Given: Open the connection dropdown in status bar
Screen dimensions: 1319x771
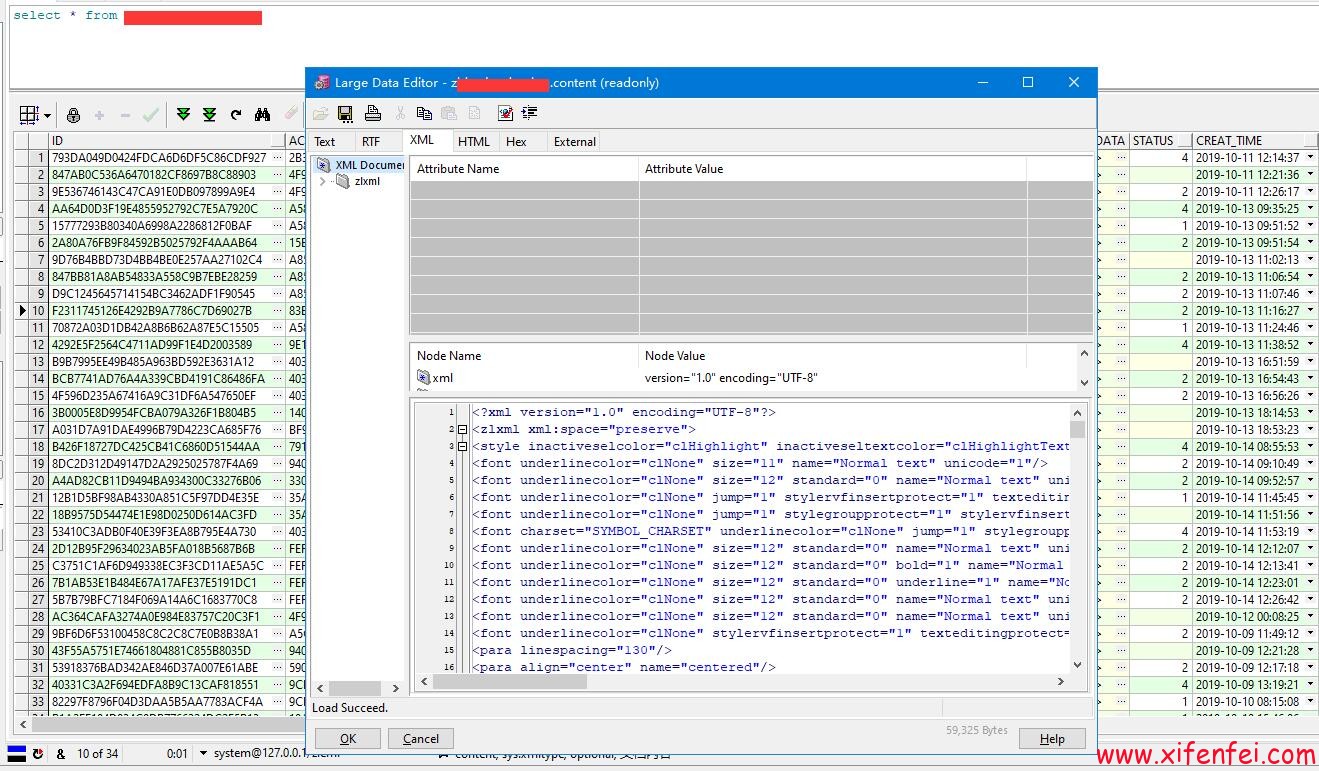Looking at the screenshot, I should [x=204, y=754].
